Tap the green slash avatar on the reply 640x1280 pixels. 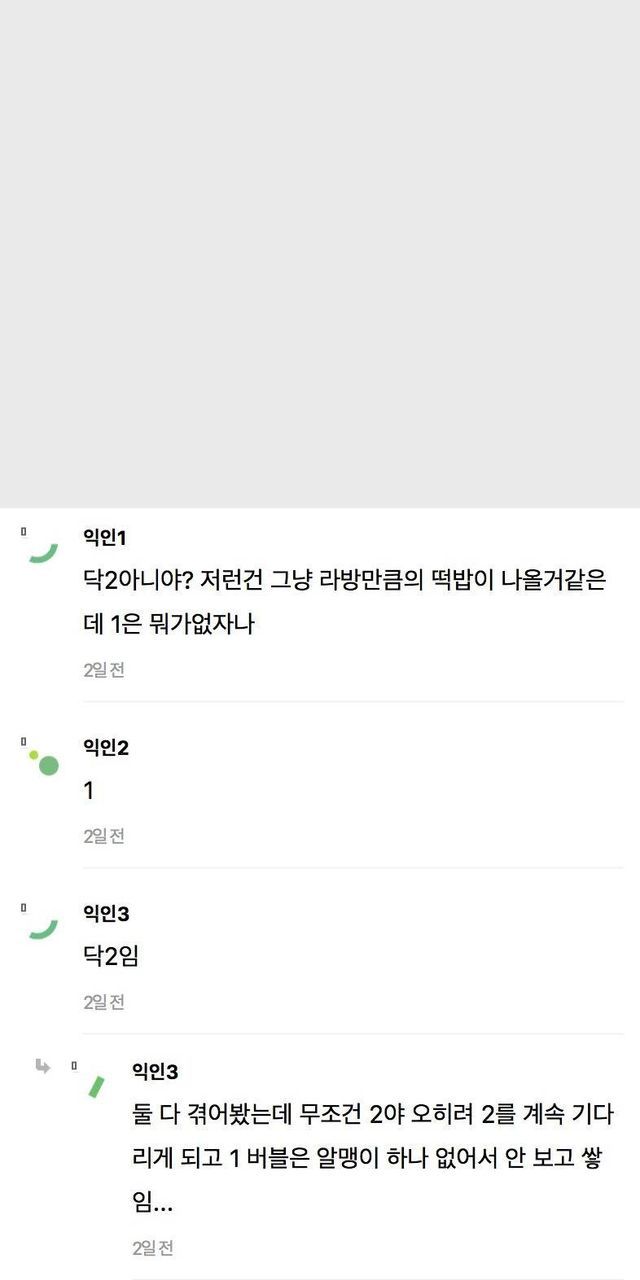(x=96, y=1087)
